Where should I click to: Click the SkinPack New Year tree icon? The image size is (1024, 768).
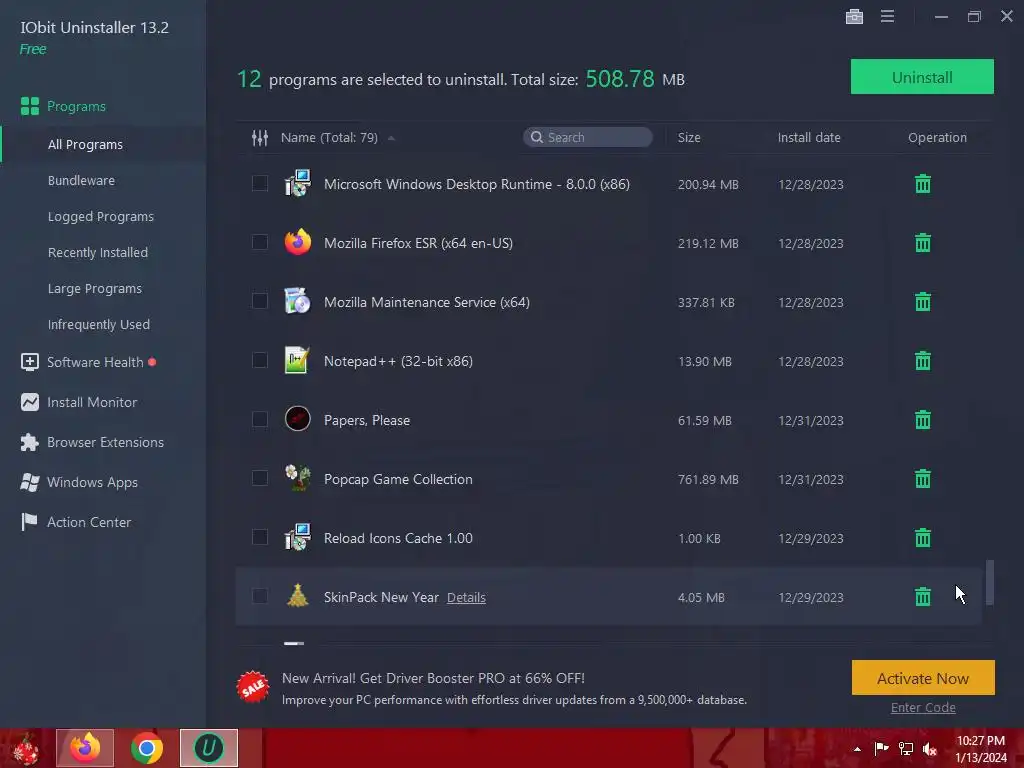point(297,596)
